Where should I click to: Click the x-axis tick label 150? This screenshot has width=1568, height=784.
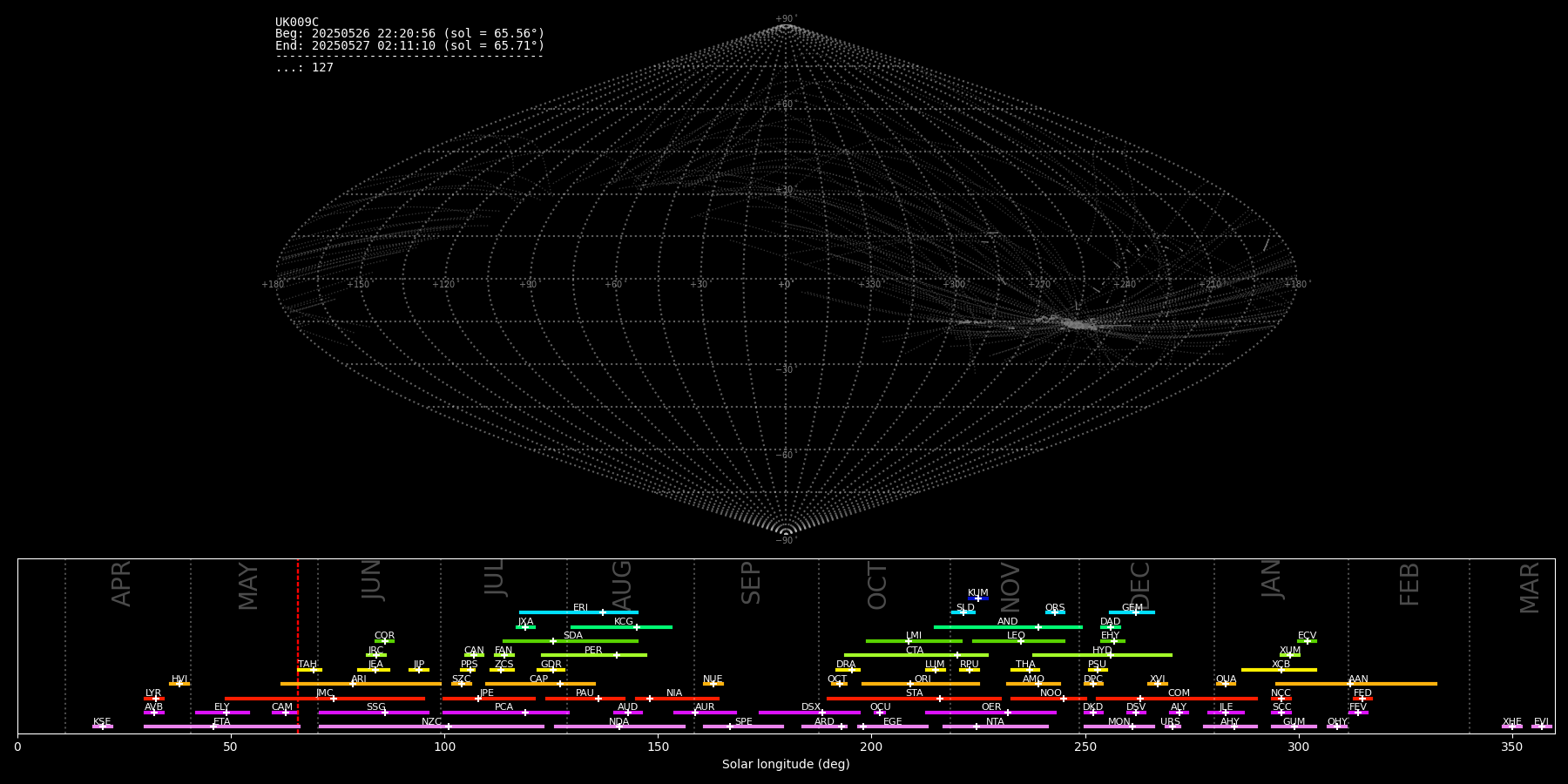coord(658,747)
